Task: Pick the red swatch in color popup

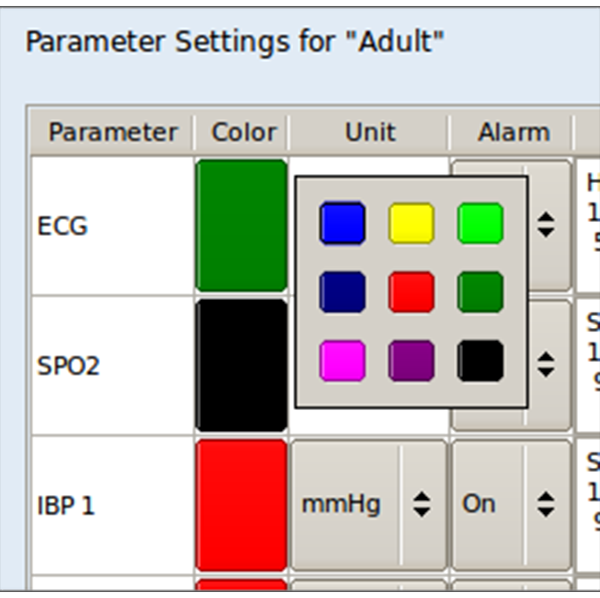Action: click(411, 292)
